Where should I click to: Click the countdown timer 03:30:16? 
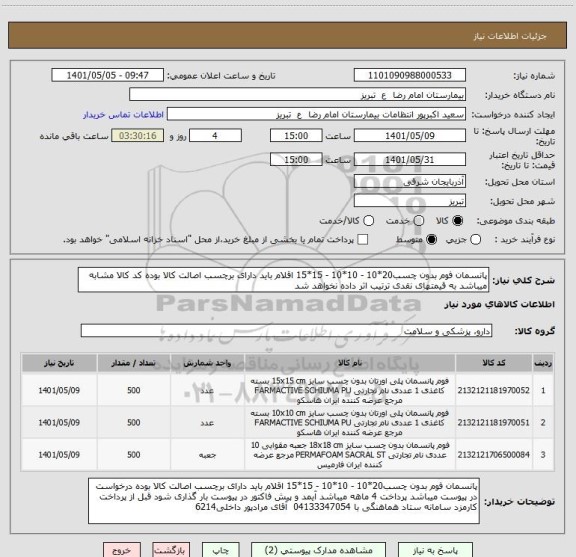click(138, 136)
